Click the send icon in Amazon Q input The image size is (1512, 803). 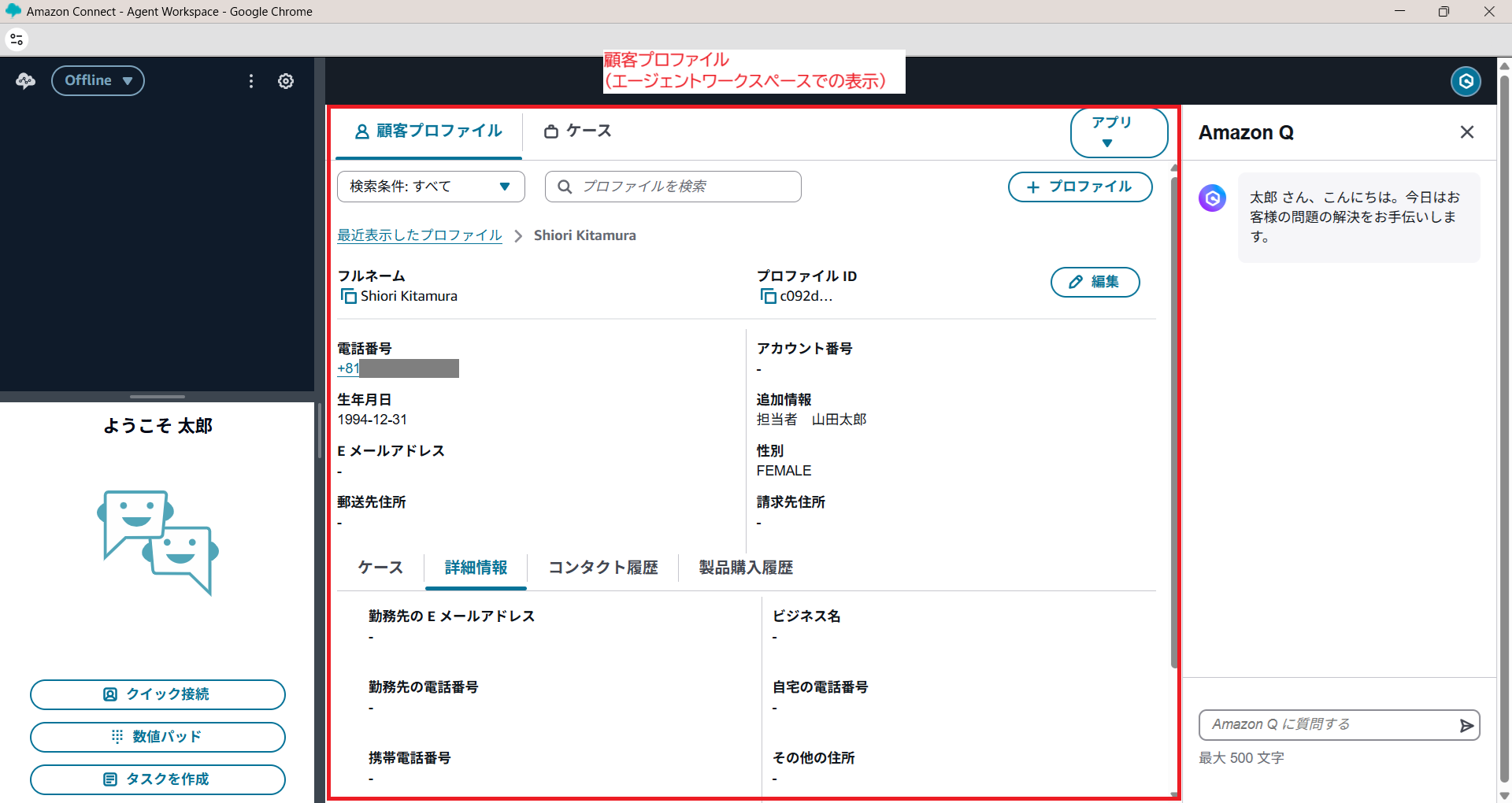coord(1466,725)
